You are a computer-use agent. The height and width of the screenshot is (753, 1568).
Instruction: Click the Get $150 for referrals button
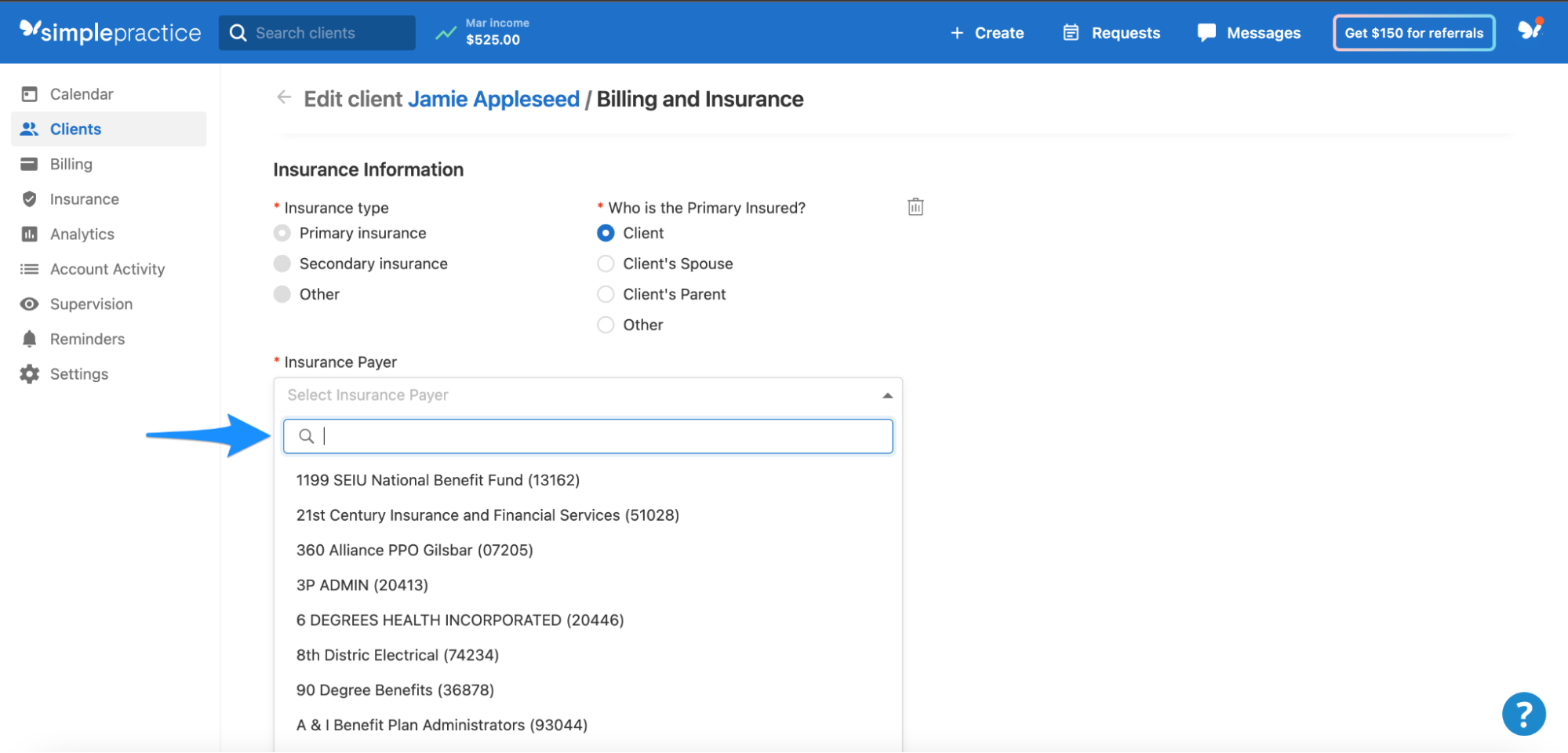click(x=1413, y=32)
